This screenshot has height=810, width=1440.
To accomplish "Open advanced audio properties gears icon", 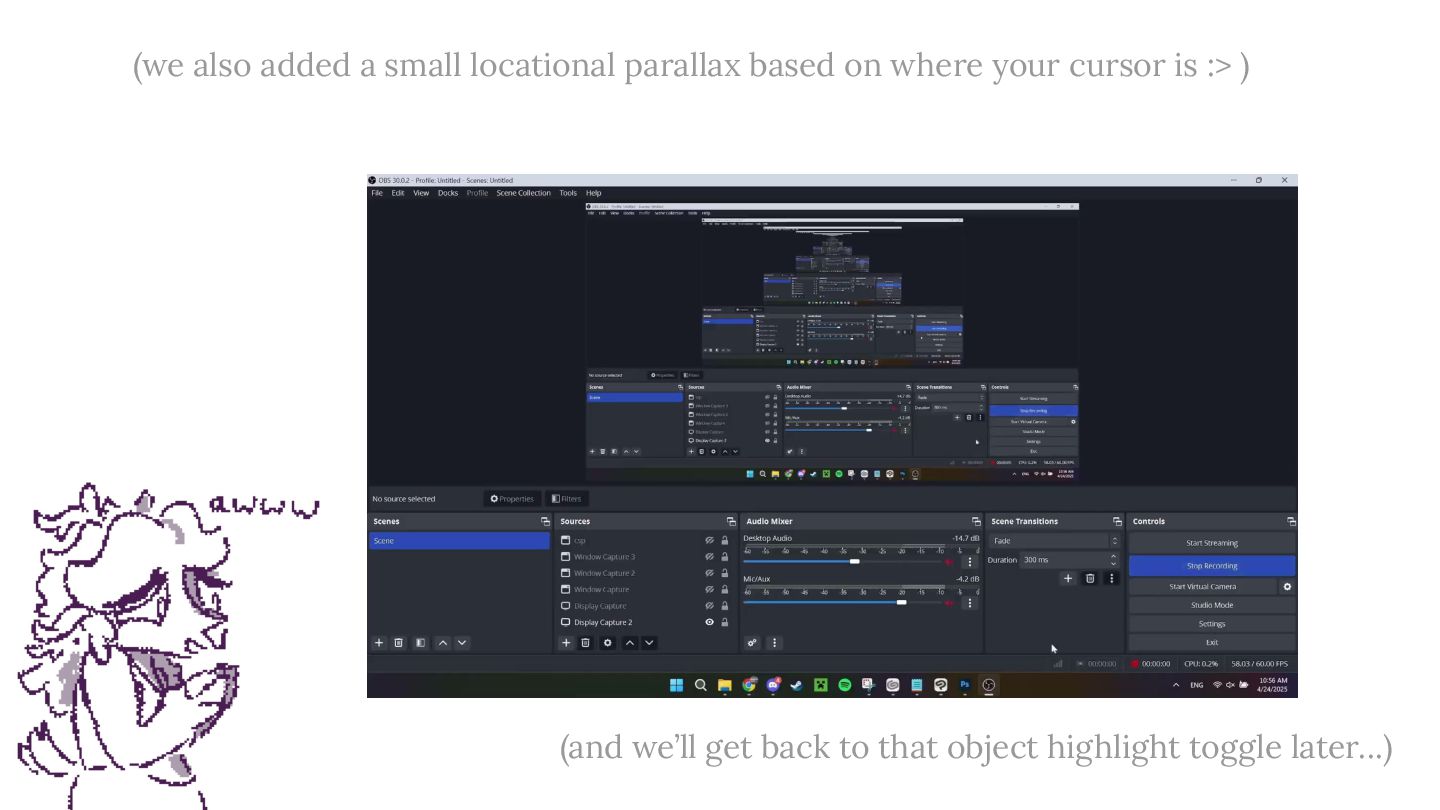I will click(752, 643).
